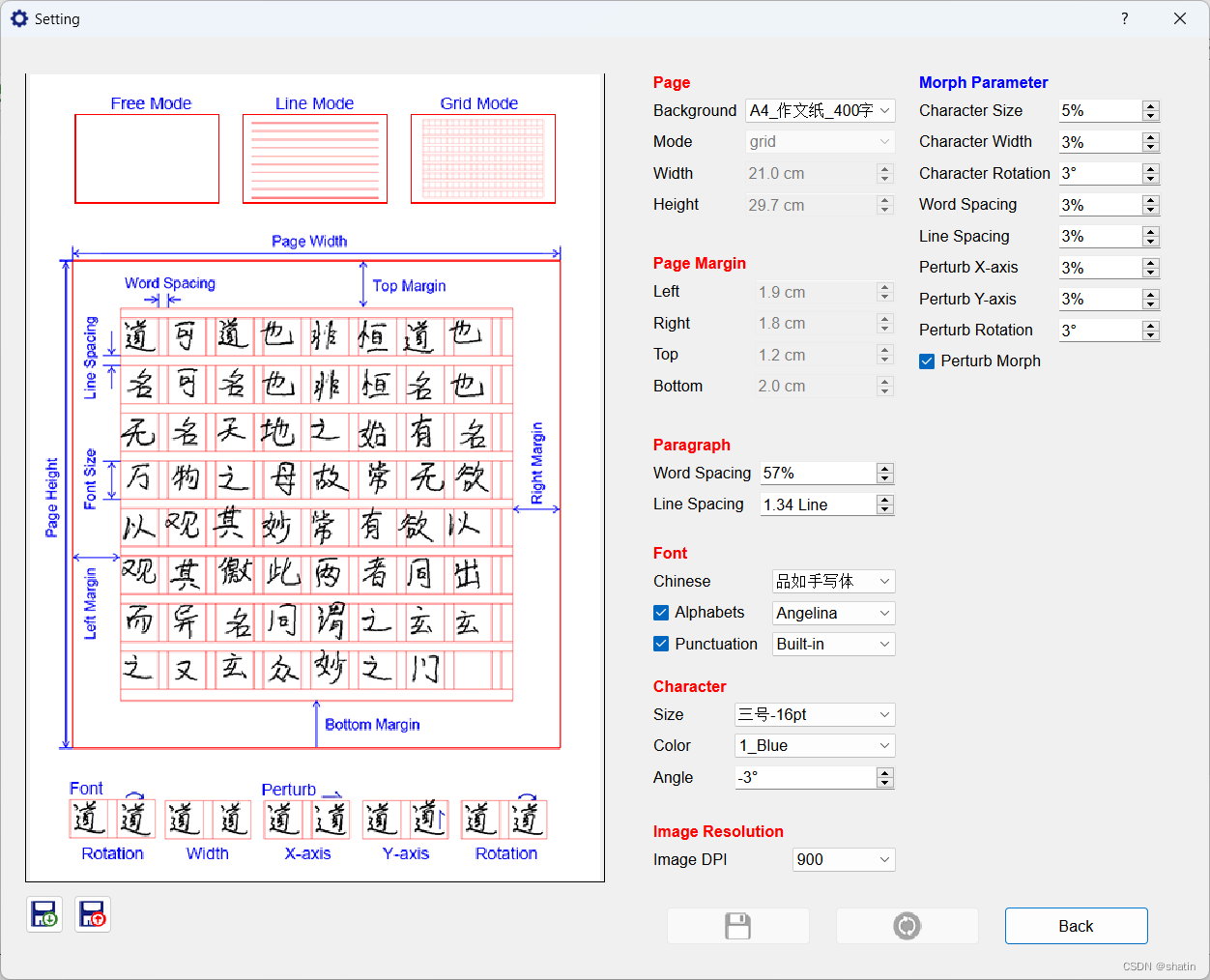Click the load settings icon with red arrow
Image resolution: width=1210 pixels, height=980 pixels.
click(93, 913)
